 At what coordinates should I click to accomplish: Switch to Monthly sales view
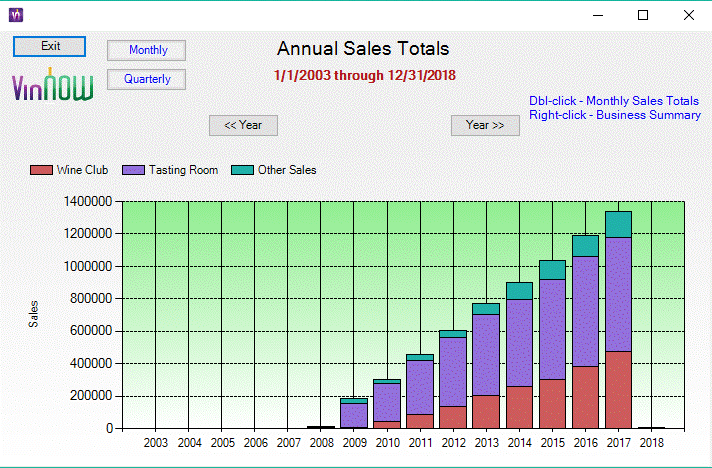pos(147,50)
